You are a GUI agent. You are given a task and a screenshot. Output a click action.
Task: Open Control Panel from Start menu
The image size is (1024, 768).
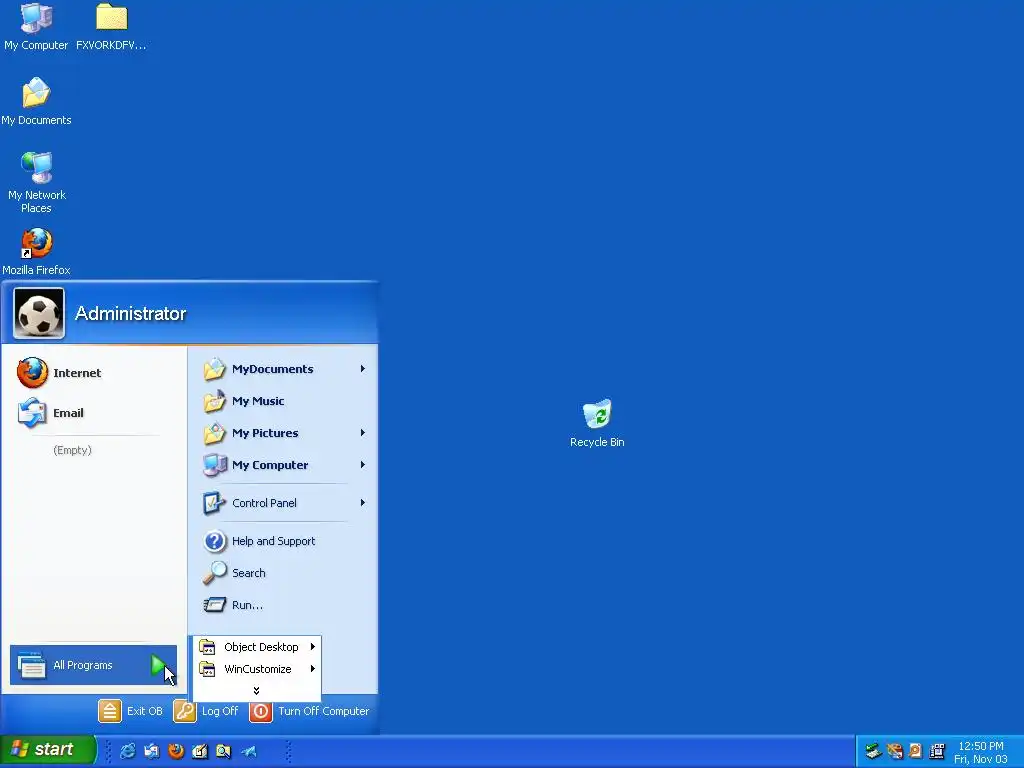(x=284, y=503)
